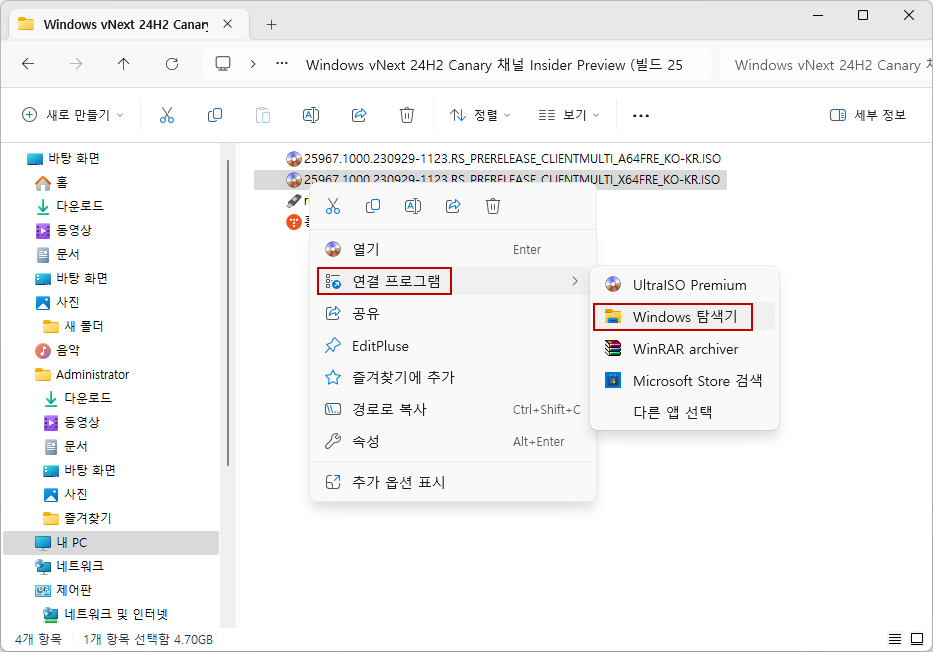
Task: Click the Rename icon in the context menu
Action: pos(413,206)
